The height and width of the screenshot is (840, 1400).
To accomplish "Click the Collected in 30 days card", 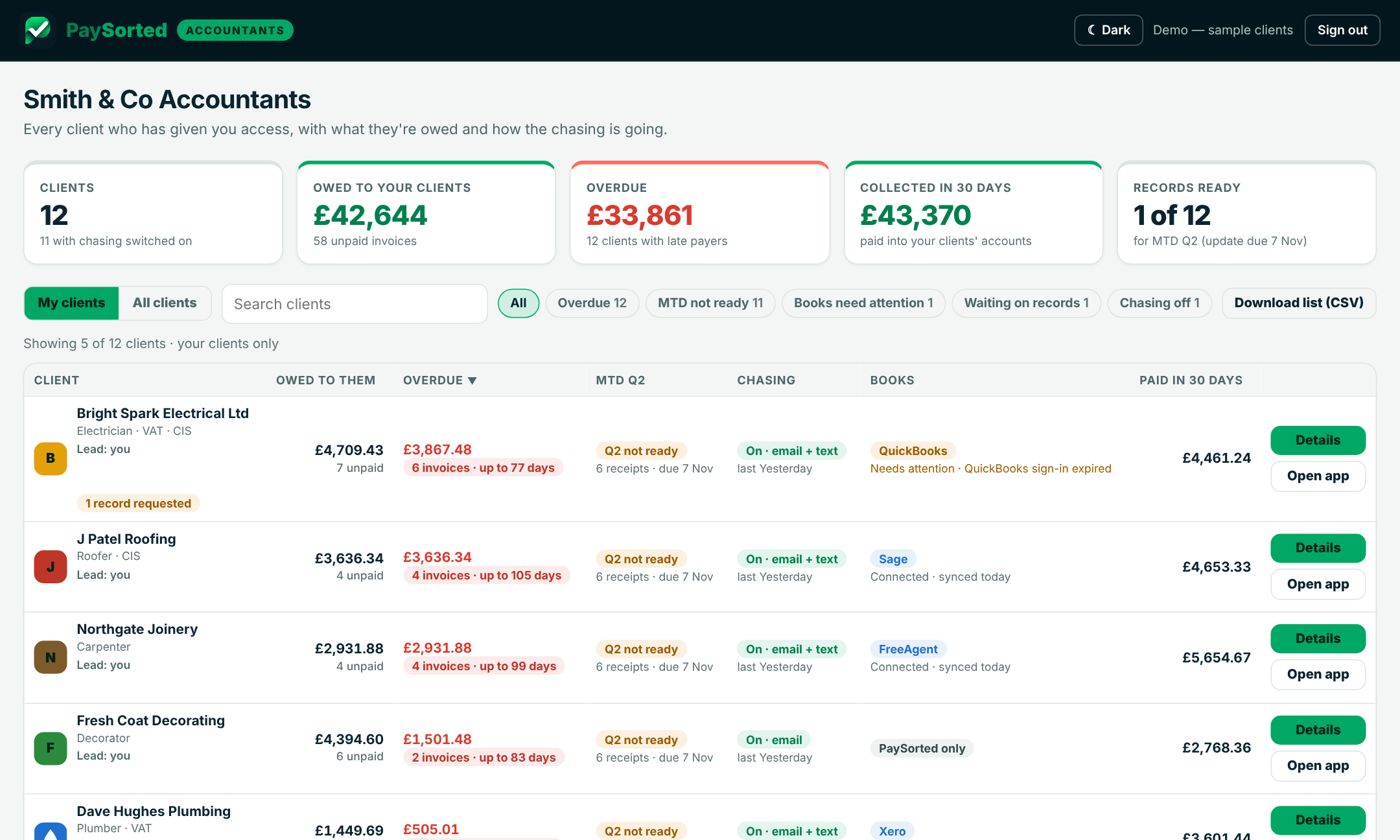I will click(973, 213).
